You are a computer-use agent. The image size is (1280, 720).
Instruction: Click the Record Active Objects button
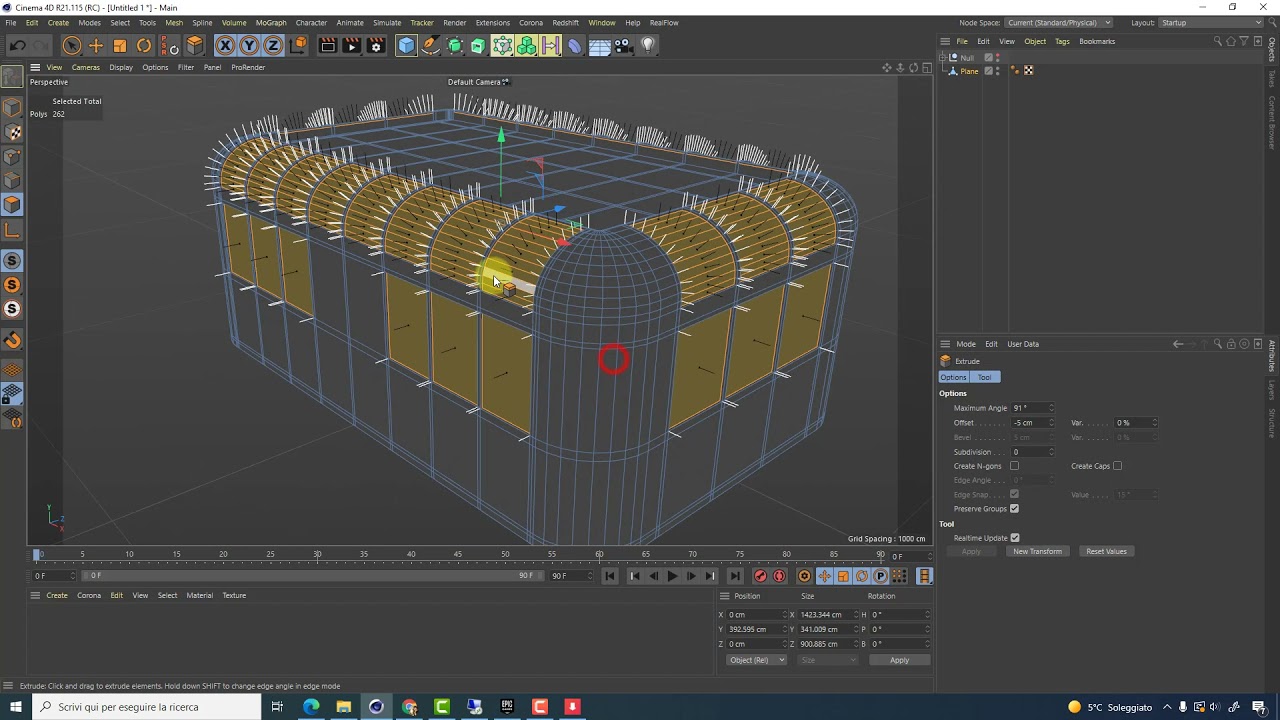coord(760,576)
